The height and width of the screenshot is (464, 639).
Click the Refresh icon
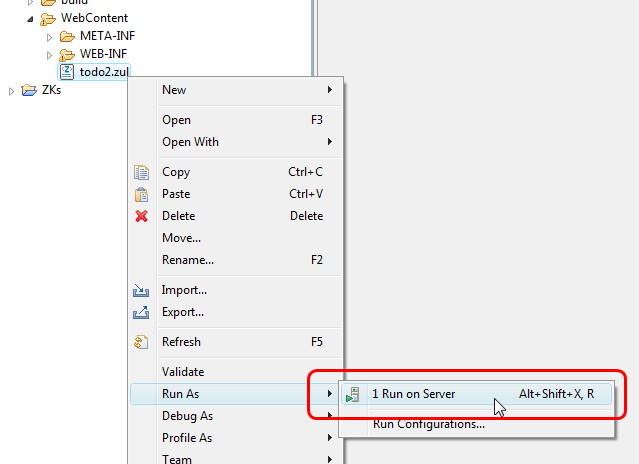[x=142, y=342]
